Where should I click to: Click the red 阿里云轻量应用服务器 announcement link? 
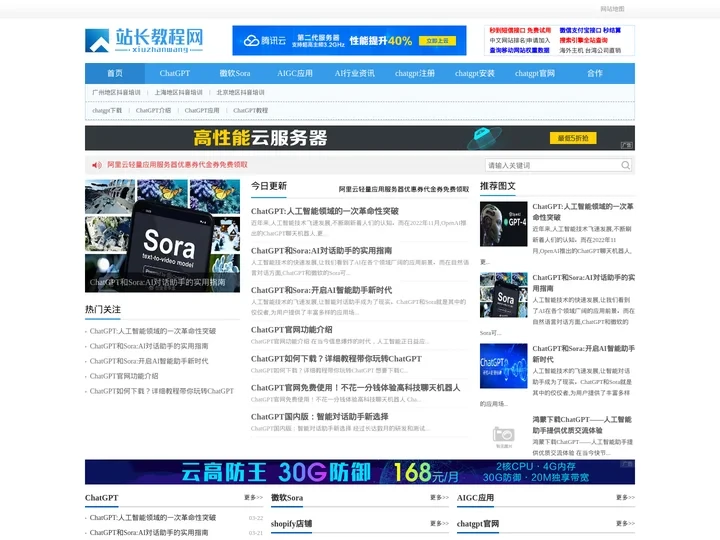[177, 165]
